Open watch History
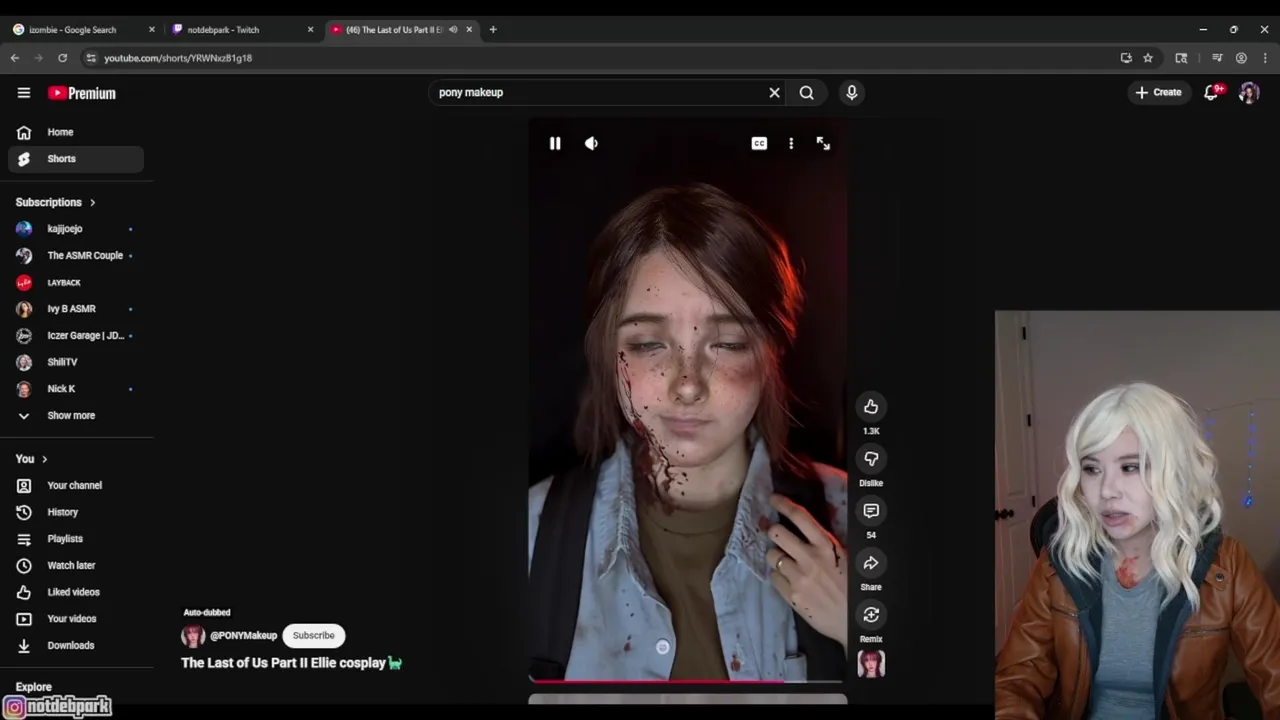This screenshot has height=720, width=1280. [76, 512]
